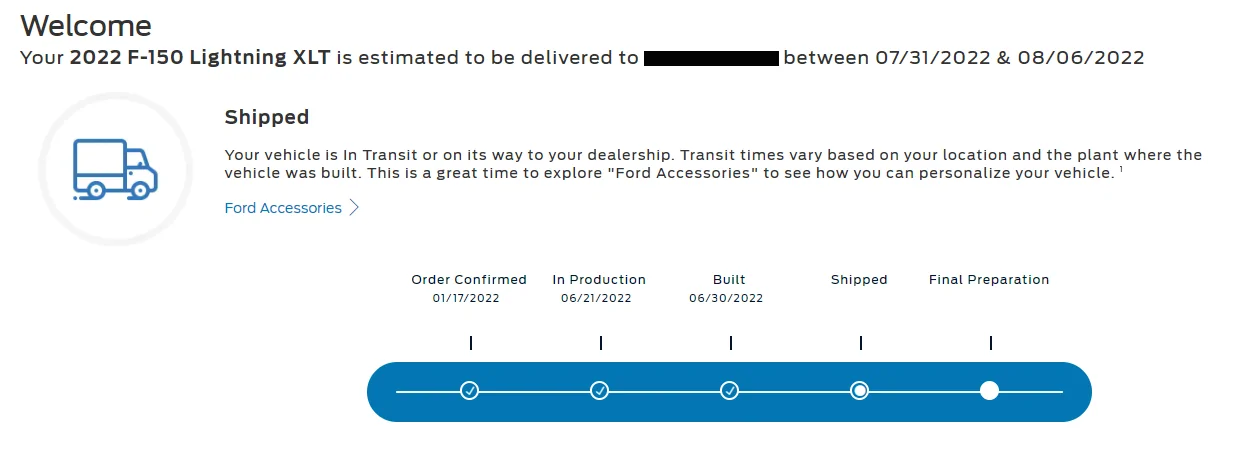The width and height of the screenshot is (1252, 454).
Task: Click the Order Confirmed checkmark circle
Action: [x=469, y=390]
